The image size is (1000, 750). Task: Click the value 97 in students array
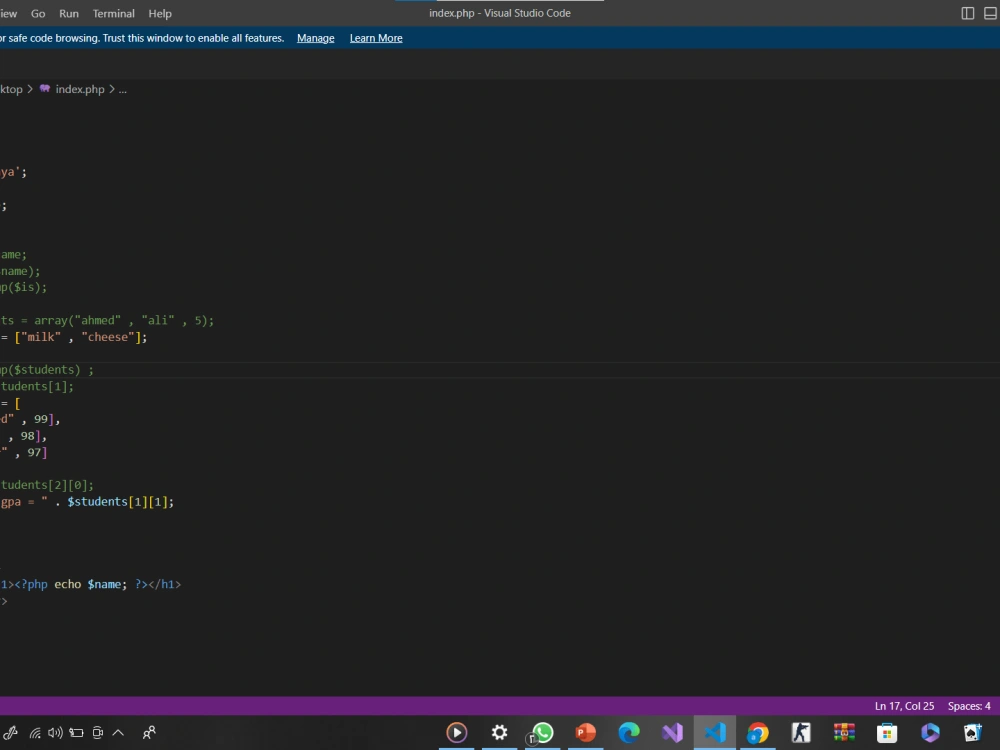pos(34,453)
